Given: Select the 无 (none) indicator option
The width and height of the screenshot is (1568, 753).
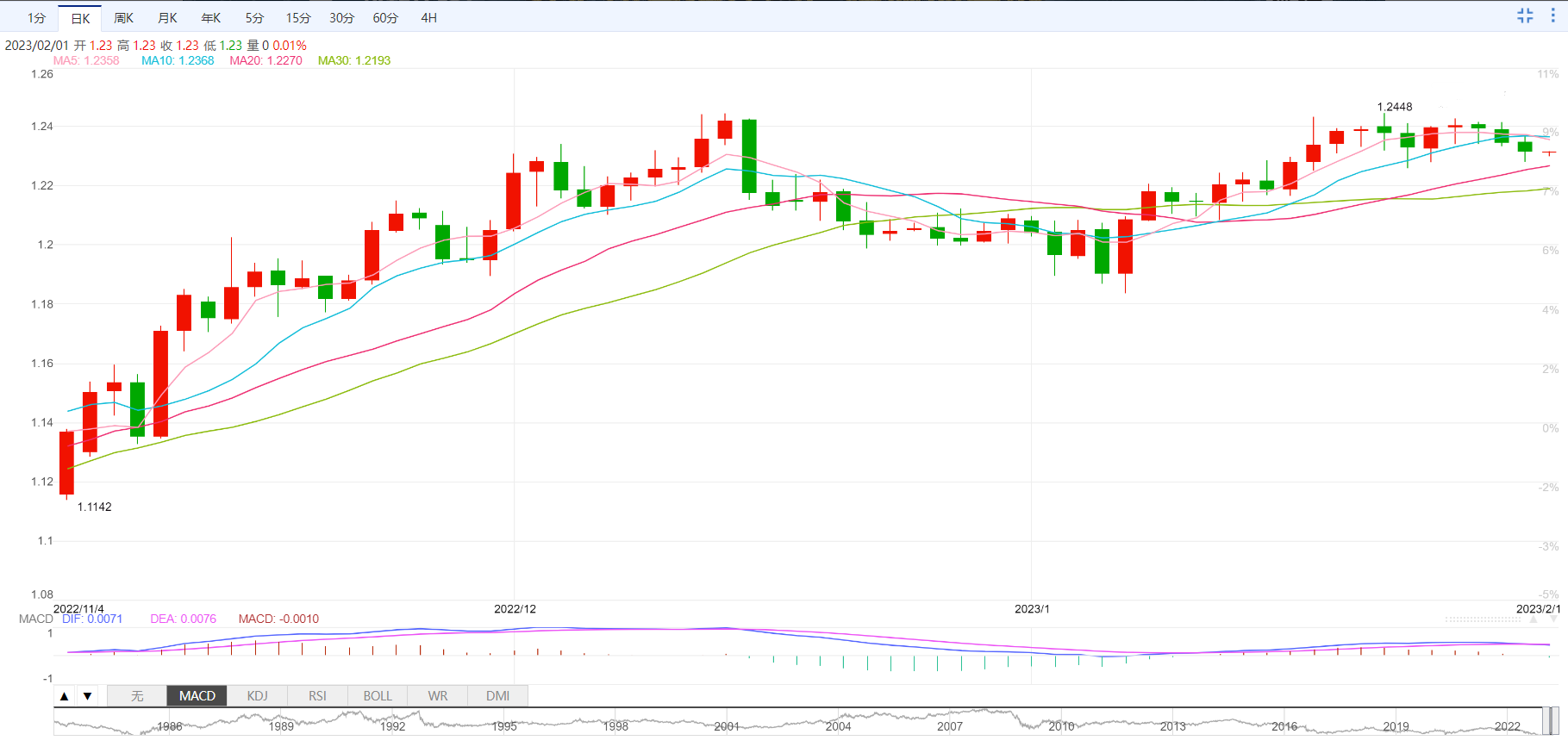Looking at the screenshot, I should (x=137, y=696).
